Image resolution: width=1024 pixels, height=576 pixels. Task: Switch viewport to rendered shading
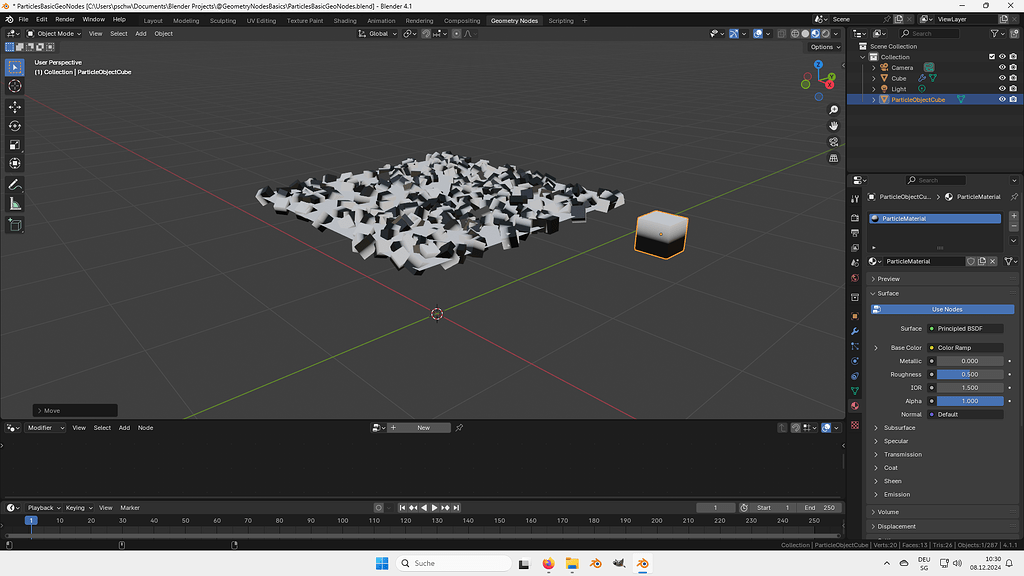point(825,34)
